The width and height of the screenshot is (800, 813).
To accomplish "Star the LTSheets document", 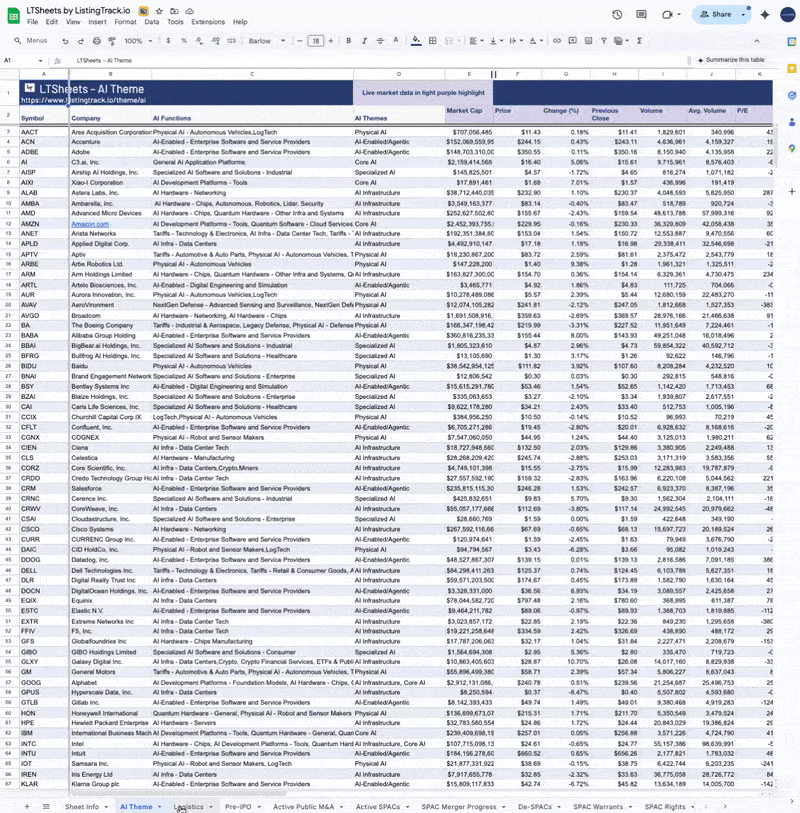I will [x=159, y=11].
